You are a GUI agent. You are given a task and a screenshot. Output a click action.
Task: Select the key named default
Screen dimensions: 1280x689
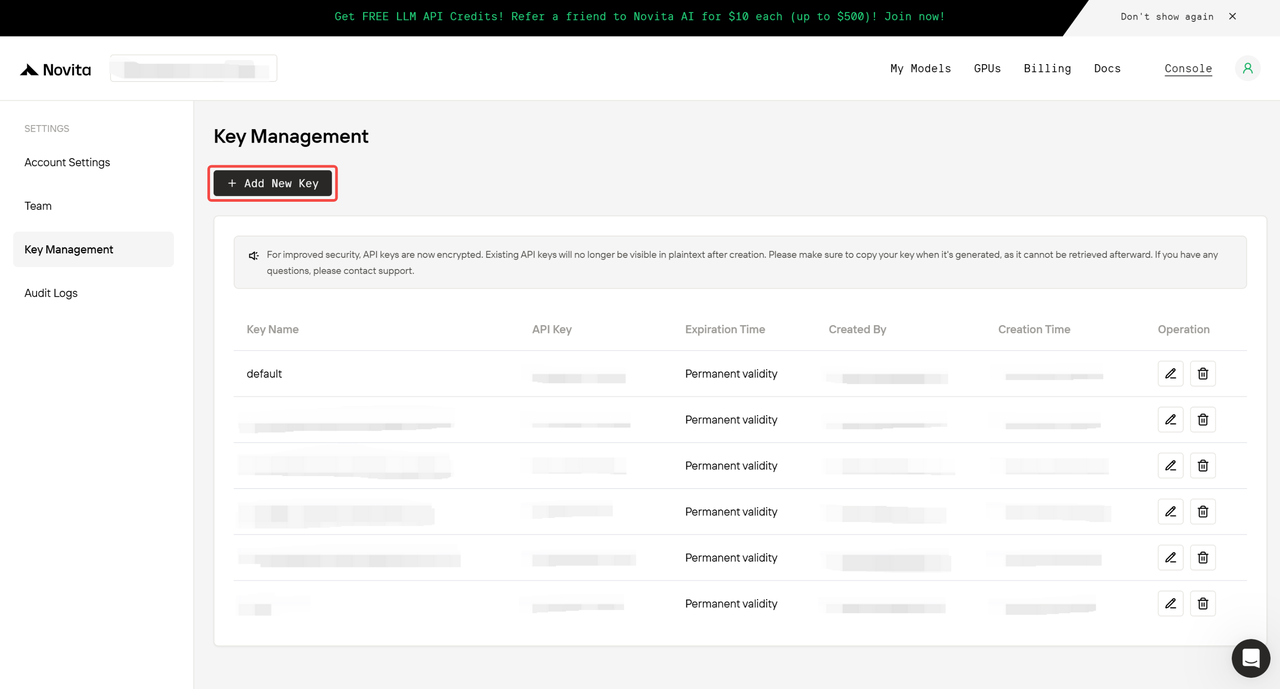(264, 374)
